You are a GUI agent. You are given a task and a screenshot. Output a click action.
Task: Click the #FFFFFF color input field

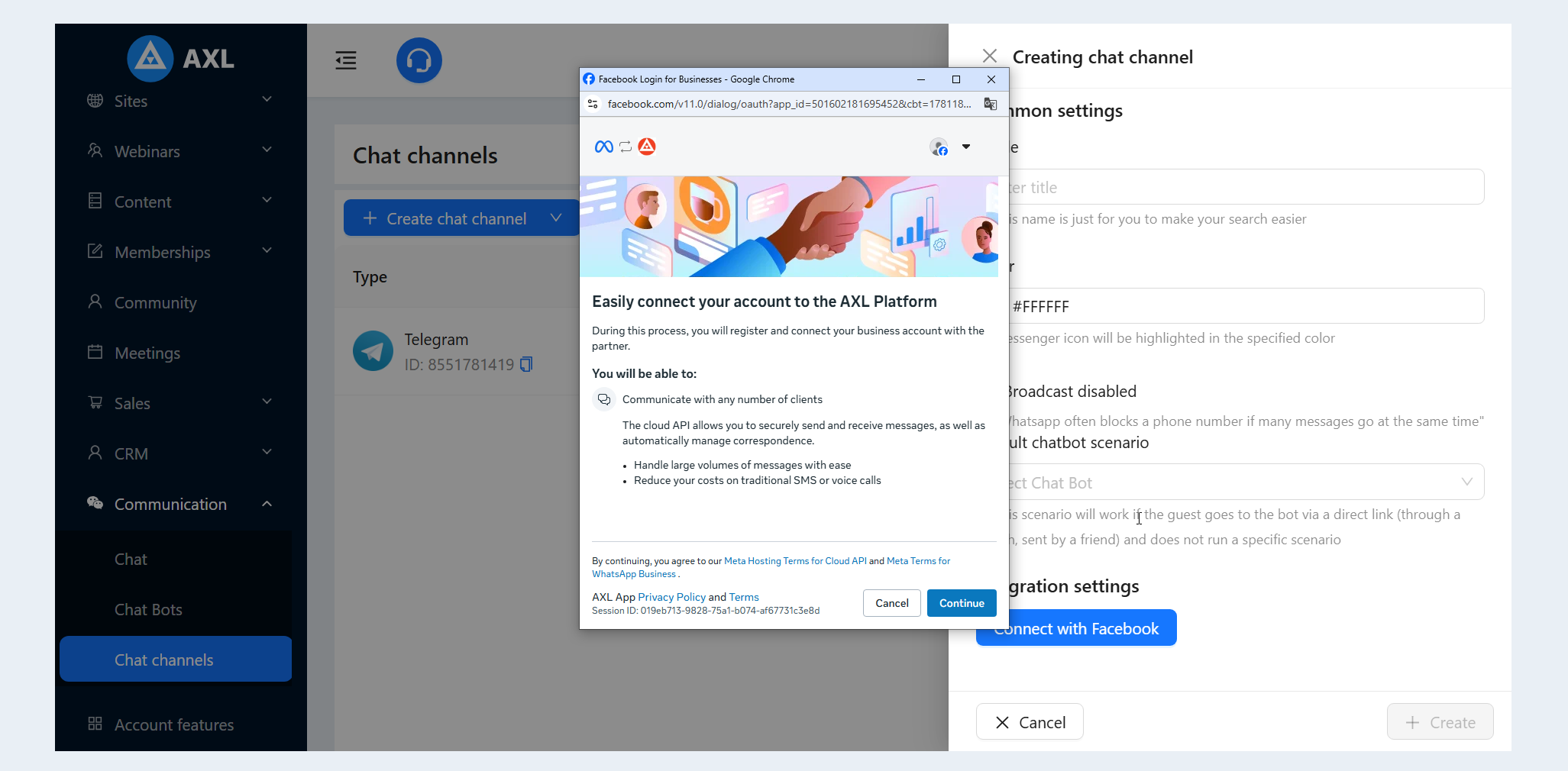[1246, 306]
